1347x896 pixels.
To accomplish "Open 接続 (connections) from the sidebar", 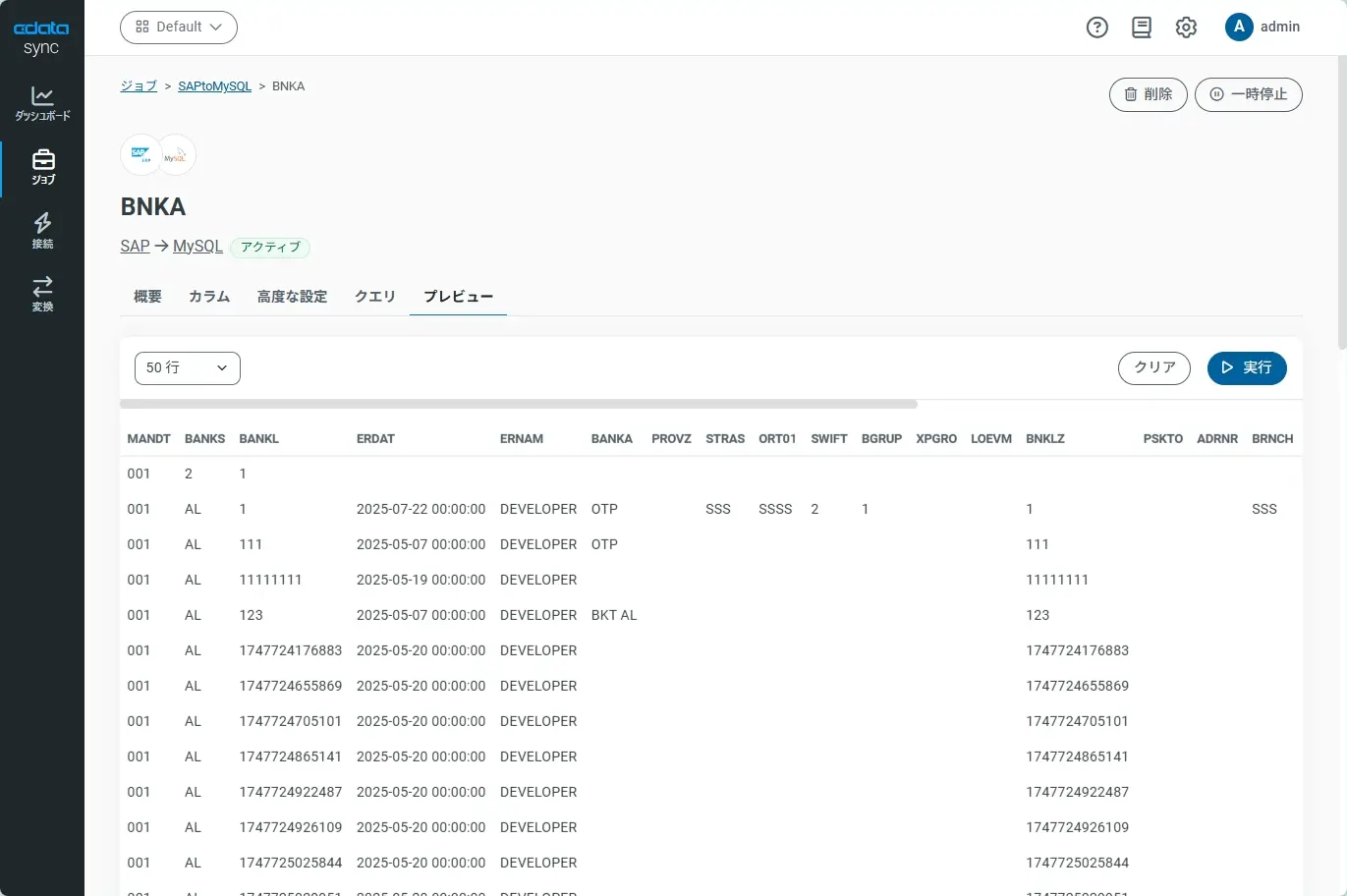I will (x=42, y=230).
